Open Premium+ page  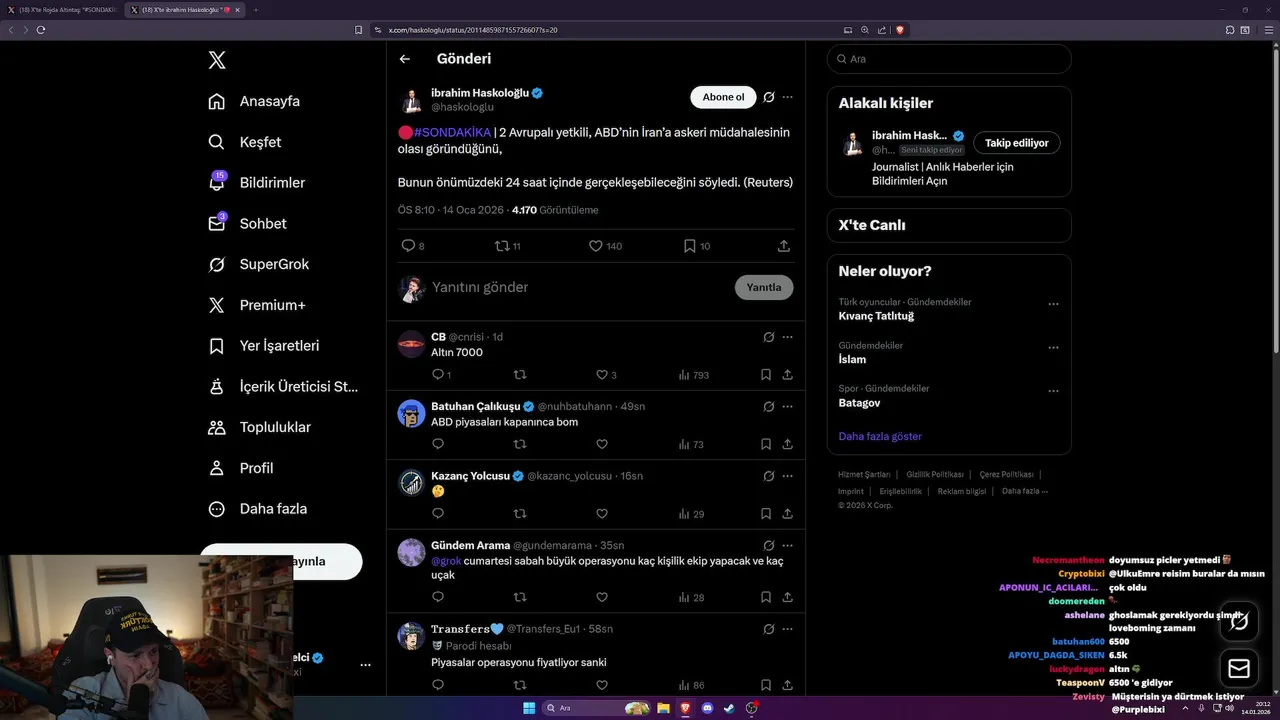257,305
